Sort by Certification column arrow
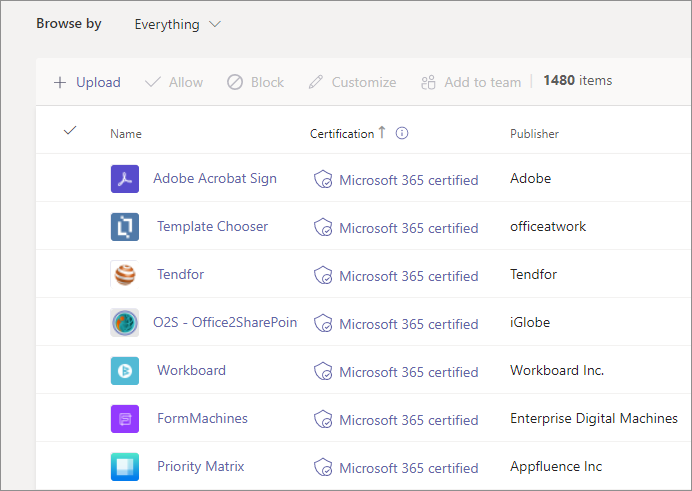The height and width of the screenshot is (491, 692). pyautogui.click(x=382, y=132)
